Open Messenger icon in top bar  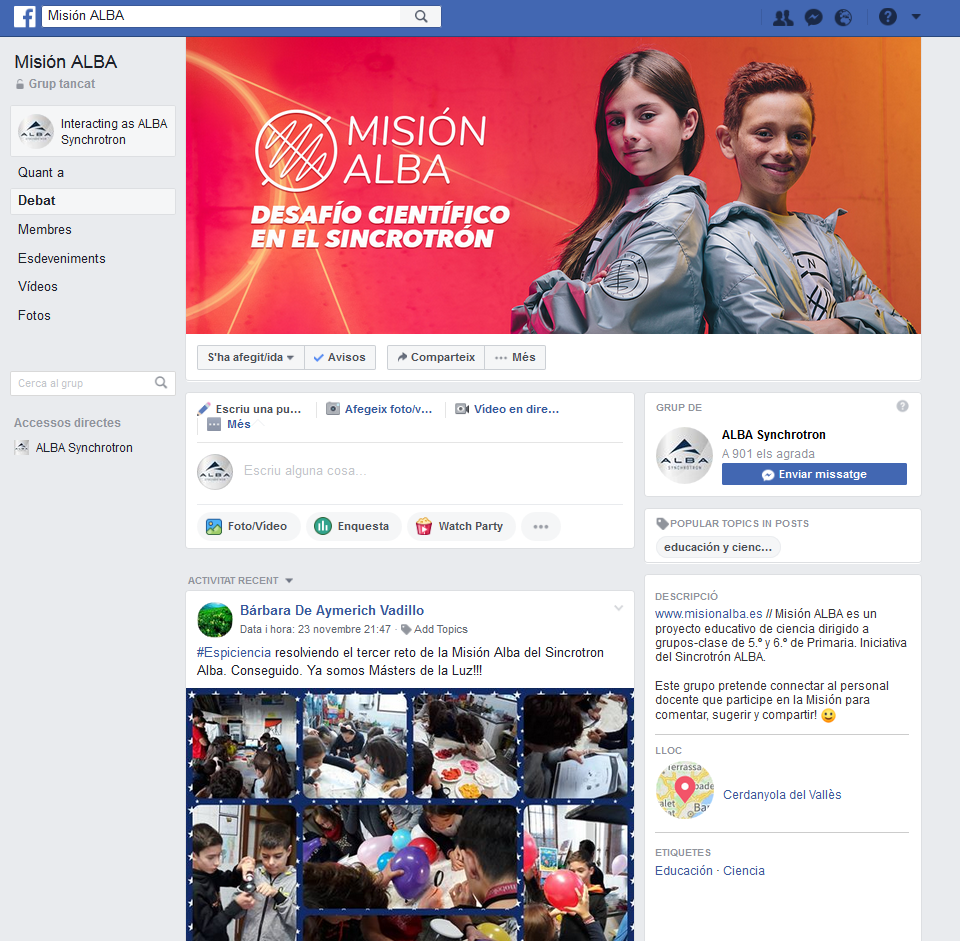813,17
